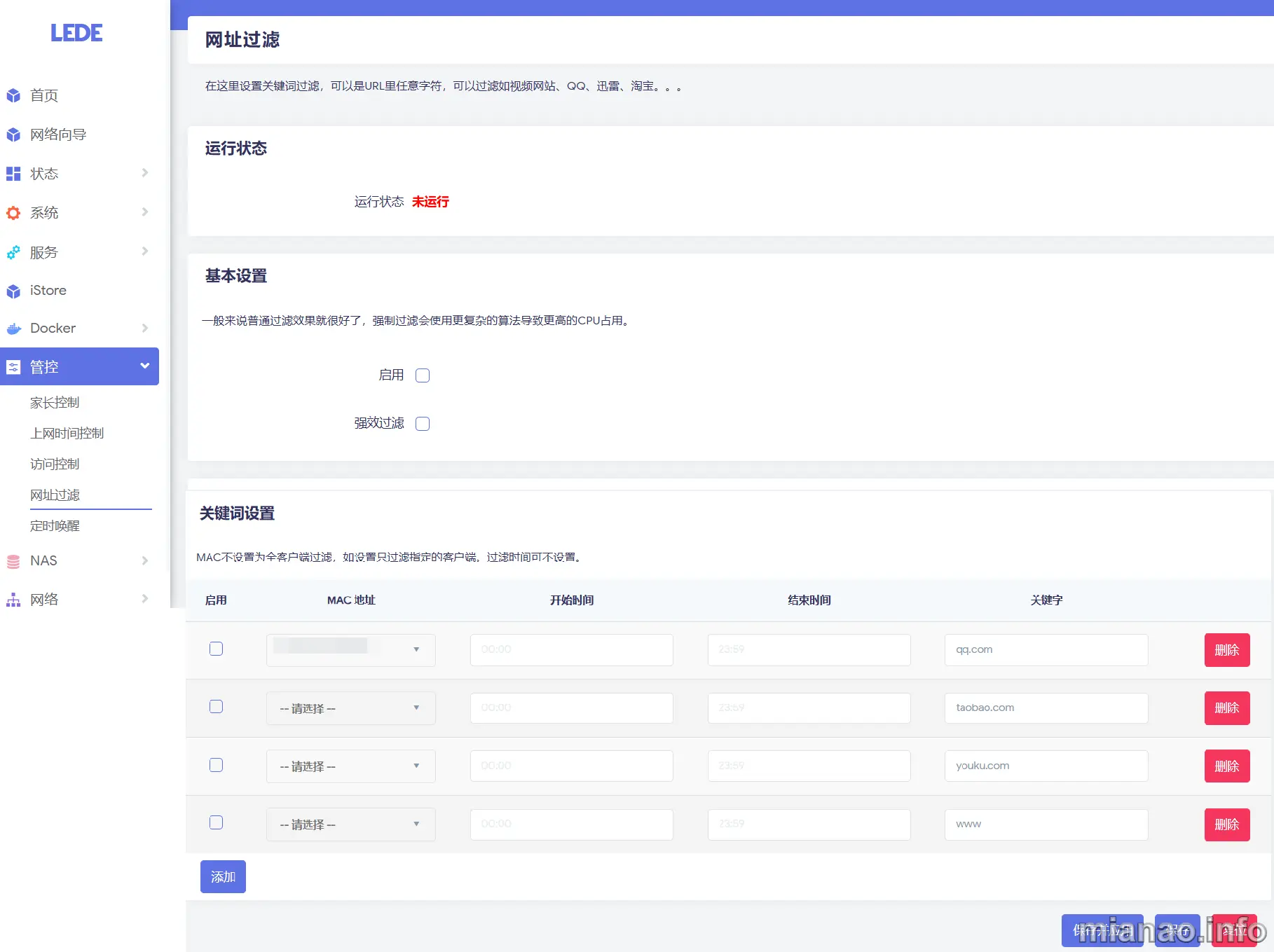Enable the qq.com keyword rule checkbox

[x=216, y=649]
